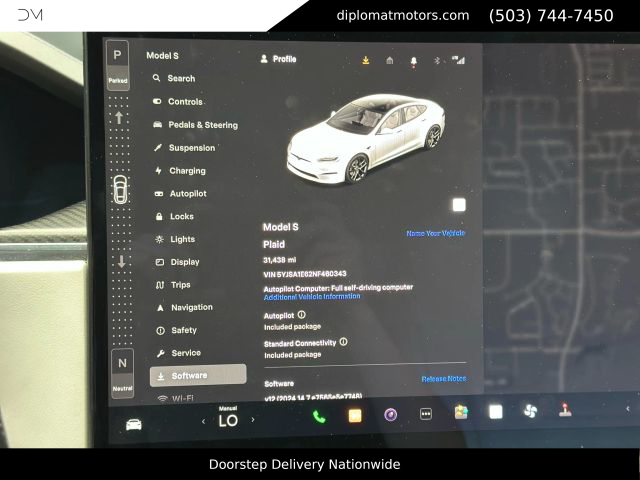Tap the Bluetooth status icon
Viewport: 640px width, 480px height.
437,61
